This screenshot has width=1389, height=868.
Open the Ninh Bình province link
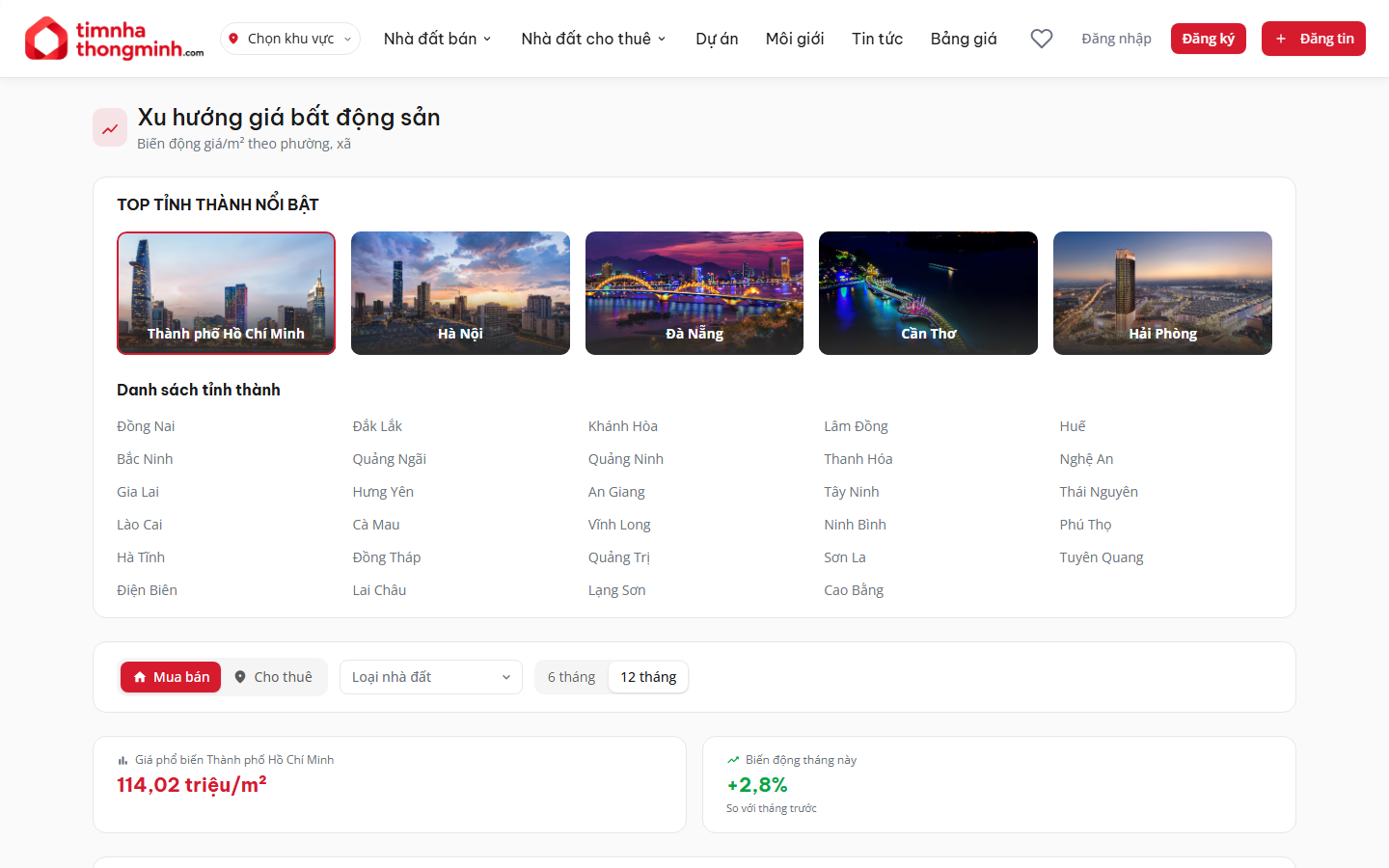[855, 525]
